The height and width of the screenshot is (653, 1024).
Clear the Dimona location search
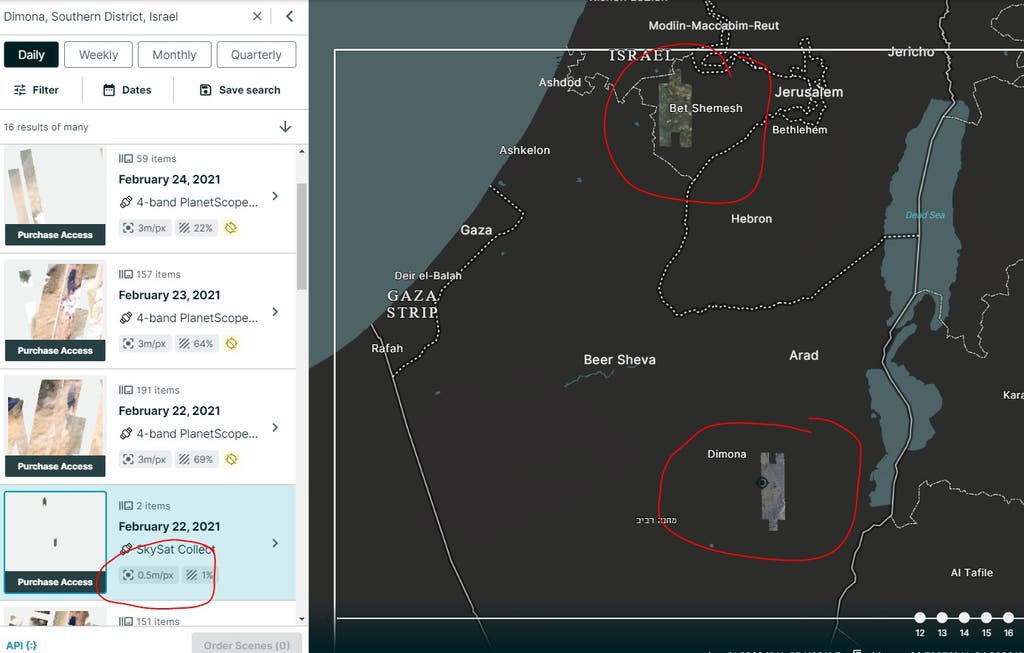coord(257,16)
